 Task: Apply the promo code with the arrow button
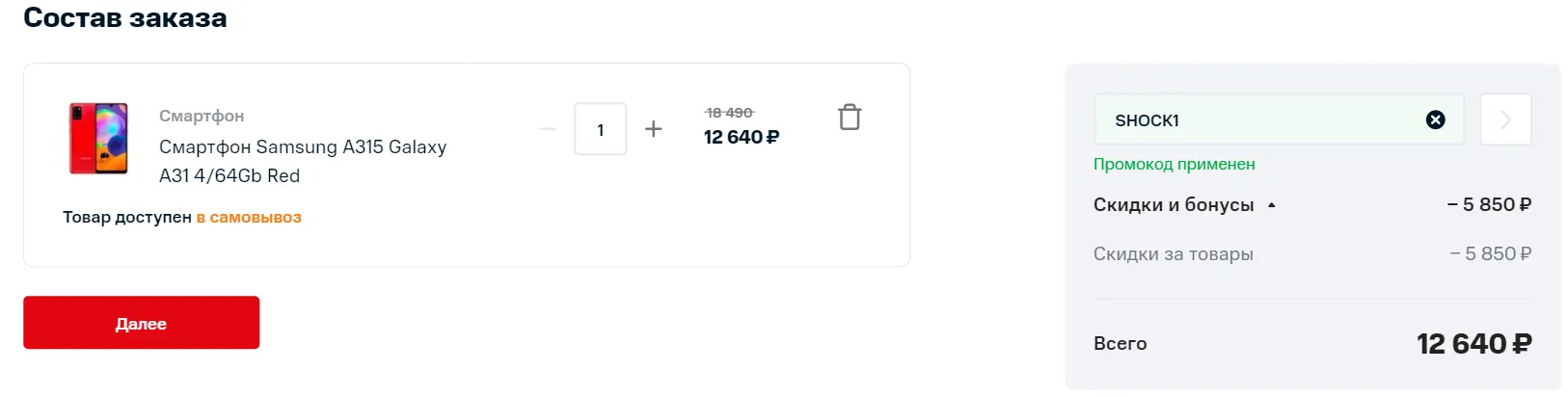tap(1505, 119)
